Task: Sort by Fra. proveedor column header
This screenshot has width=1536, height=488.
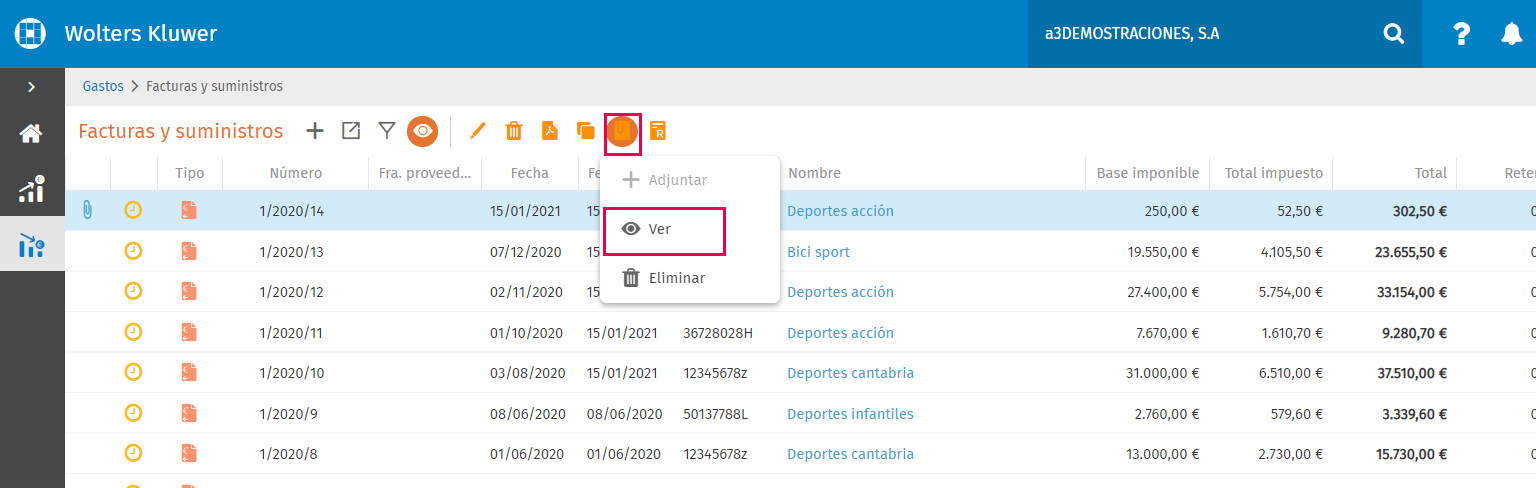Action: [425, 173]
